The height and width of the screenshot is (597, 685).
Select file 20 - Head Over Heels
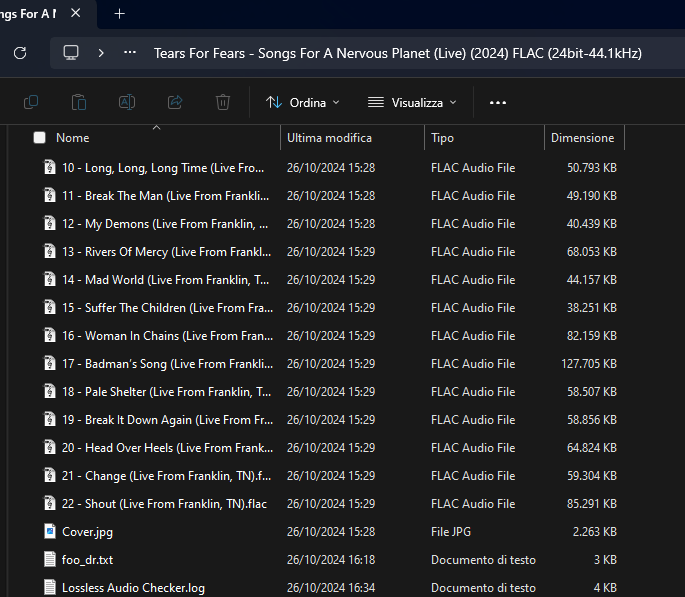pyautogui.click(x=167, y=448)
